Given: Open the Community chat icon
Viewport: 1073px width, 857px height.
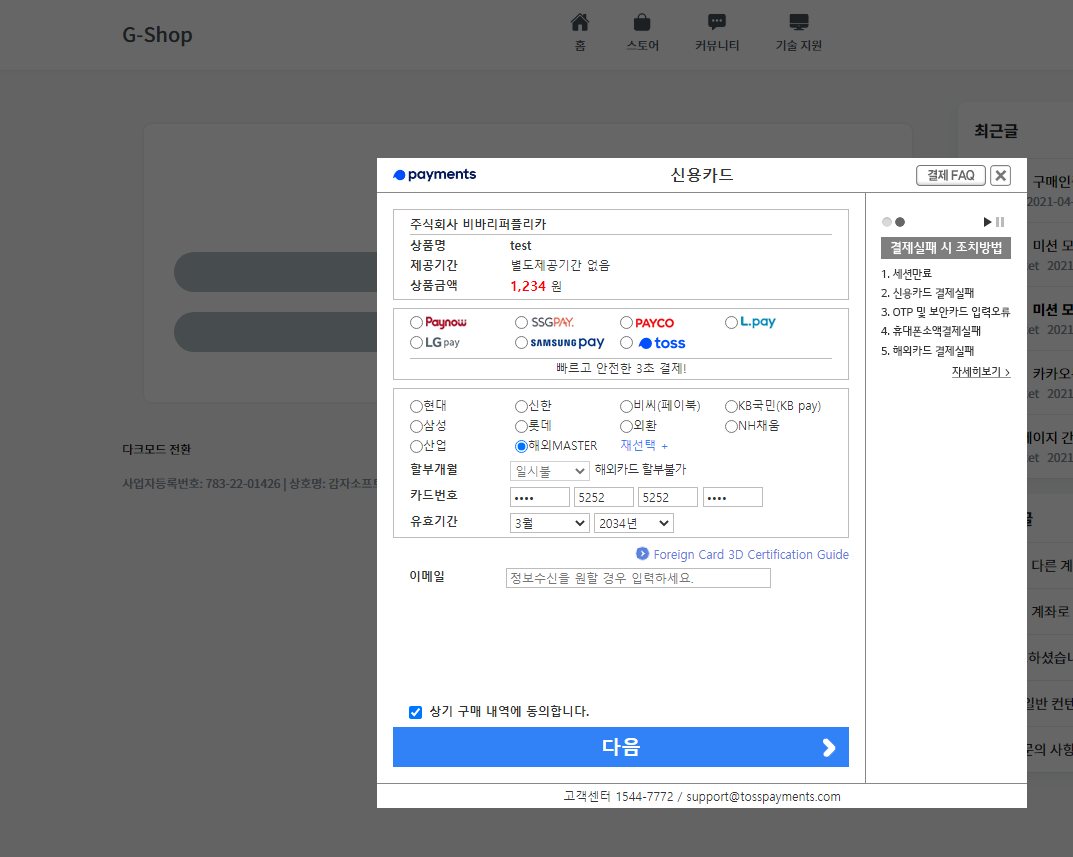Looking at the screenshot, I should point(717,22).
